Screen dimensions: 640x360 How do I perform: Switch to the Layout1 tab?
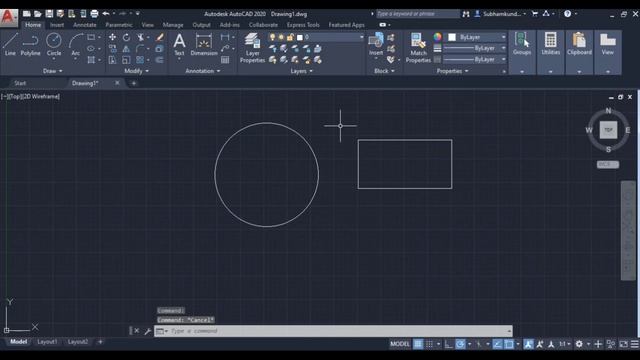[x=47, y=342]
